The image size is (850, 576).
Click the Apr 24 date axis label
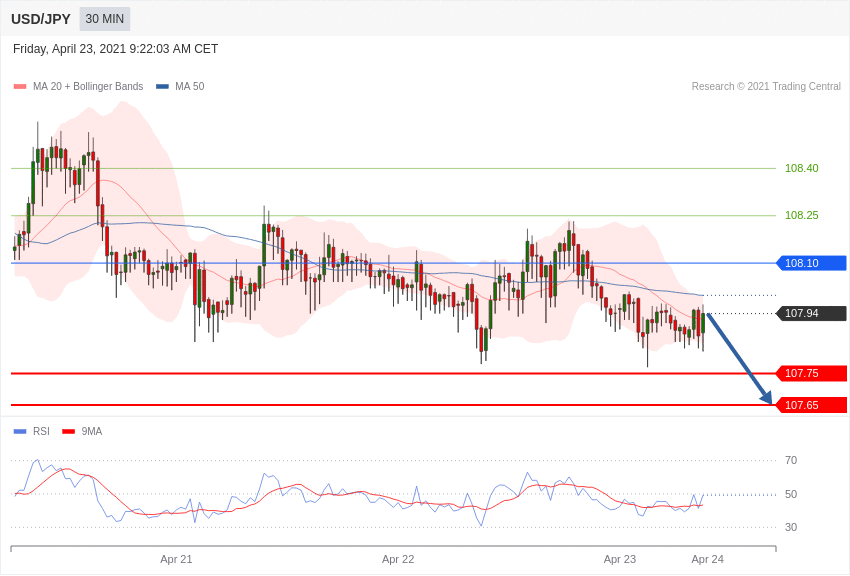[x=707, y=559]
